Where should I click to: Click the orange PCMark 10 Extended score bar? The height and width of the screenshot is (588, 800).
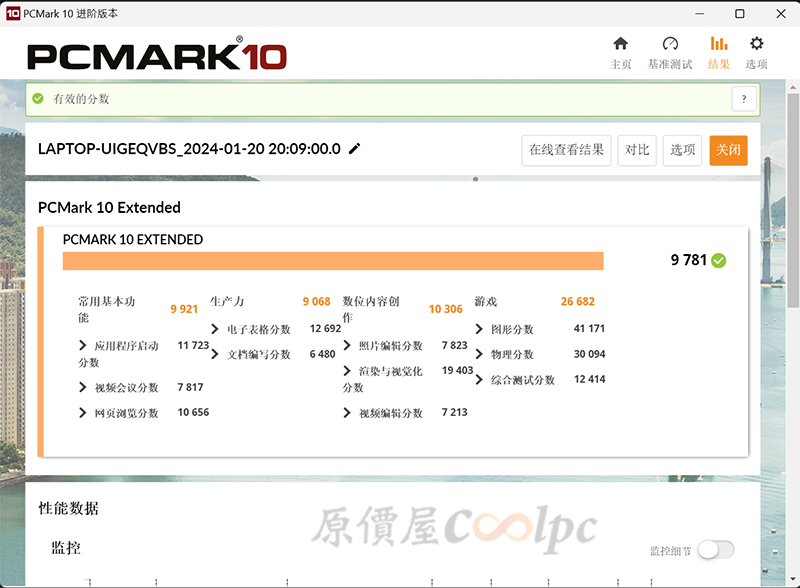pos(333,261)
